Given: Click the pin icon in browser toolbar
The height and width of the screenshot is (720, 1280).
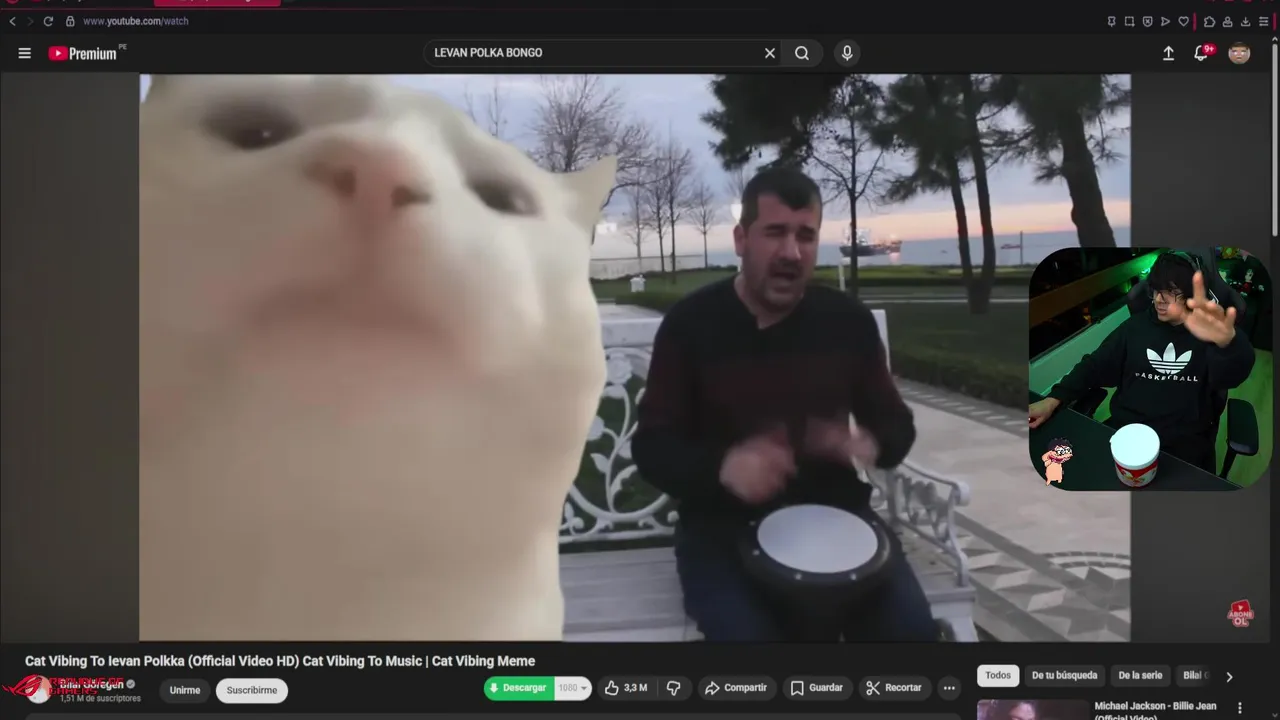Looking at the screenshot, I should (x=1111, y=21).
